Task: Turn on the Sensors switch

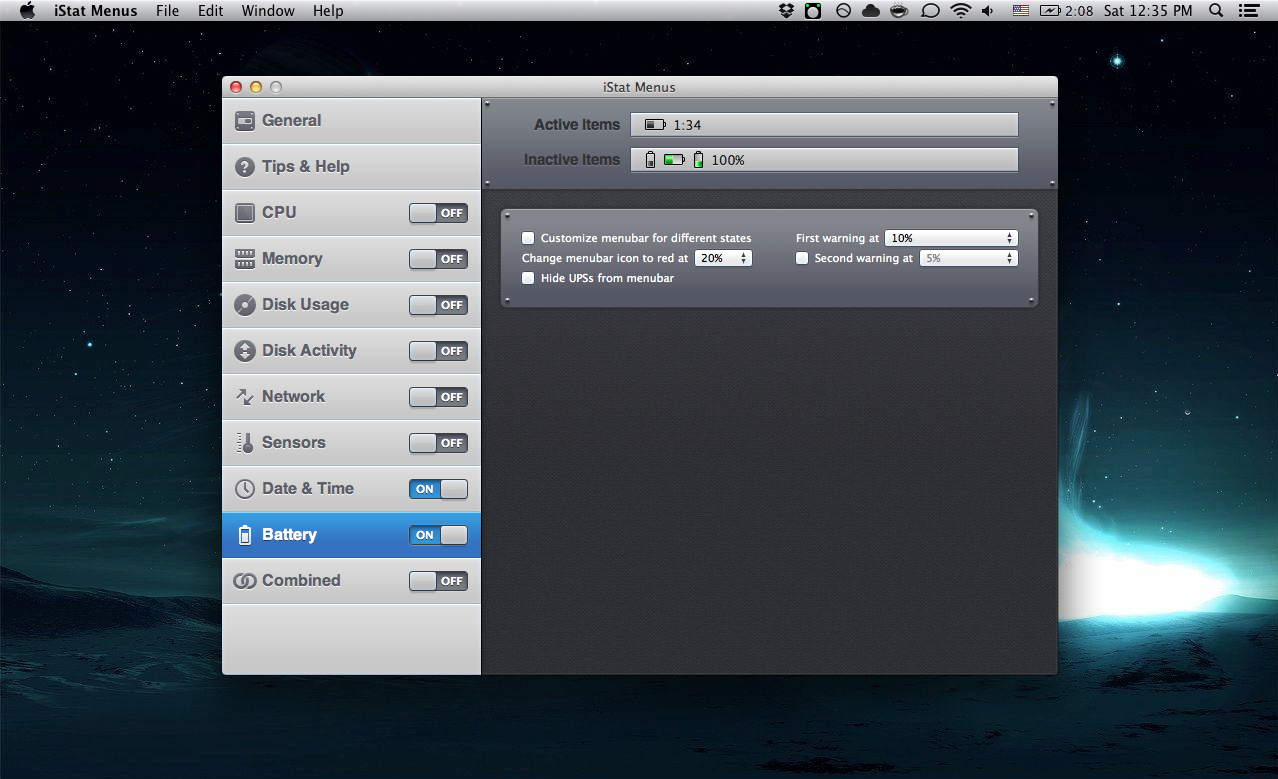Action: pyautogui.click(x=438, y=443)
